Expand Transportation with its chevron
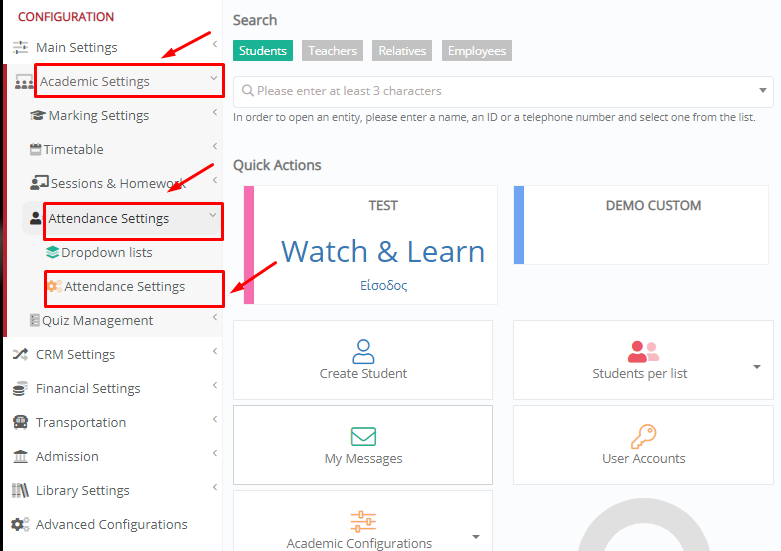781x551 pixels. click(x=215, y=419)
